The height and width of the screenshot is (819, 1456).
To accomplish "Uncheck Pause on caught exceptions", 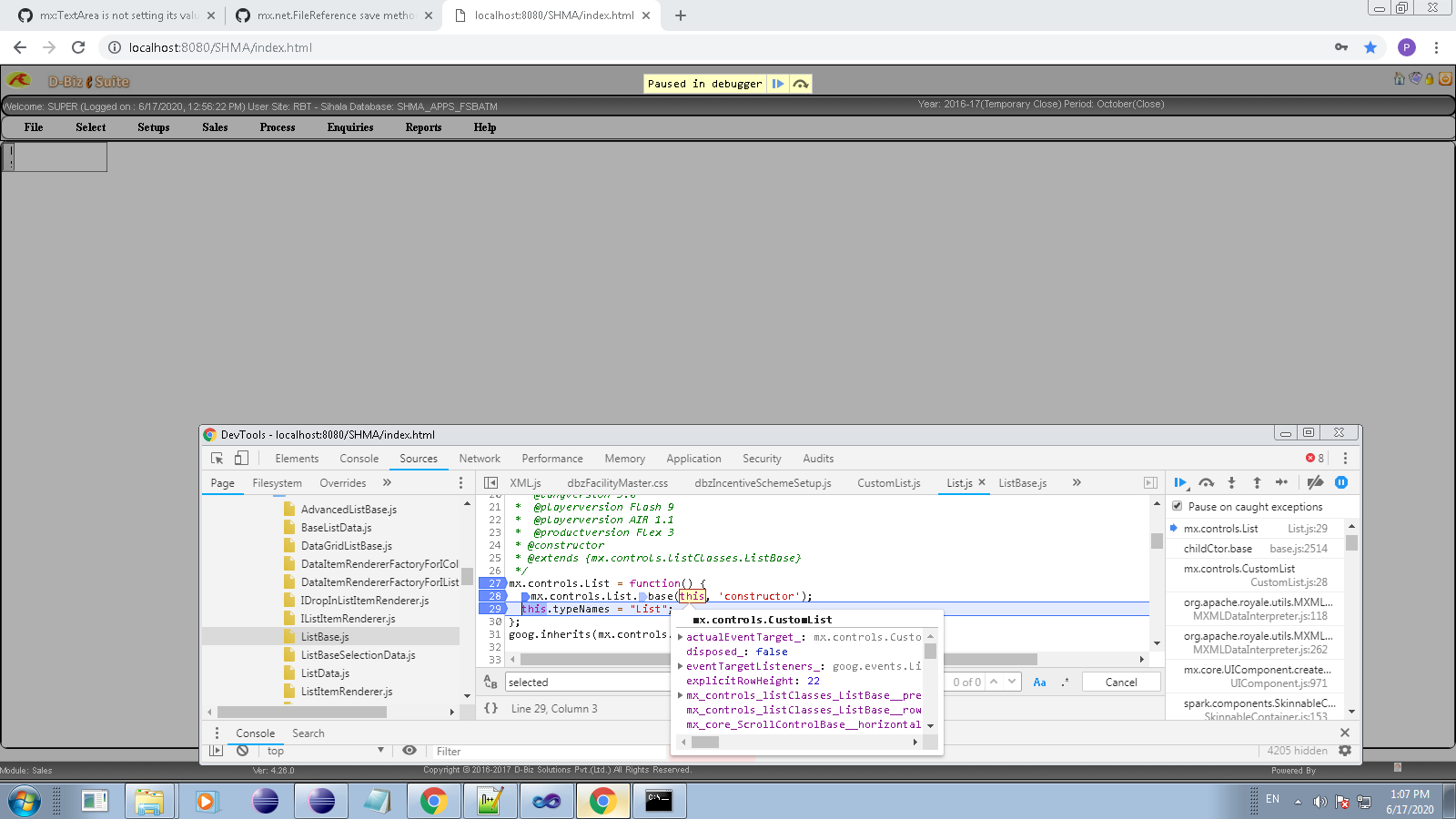I will [1178, 507].
